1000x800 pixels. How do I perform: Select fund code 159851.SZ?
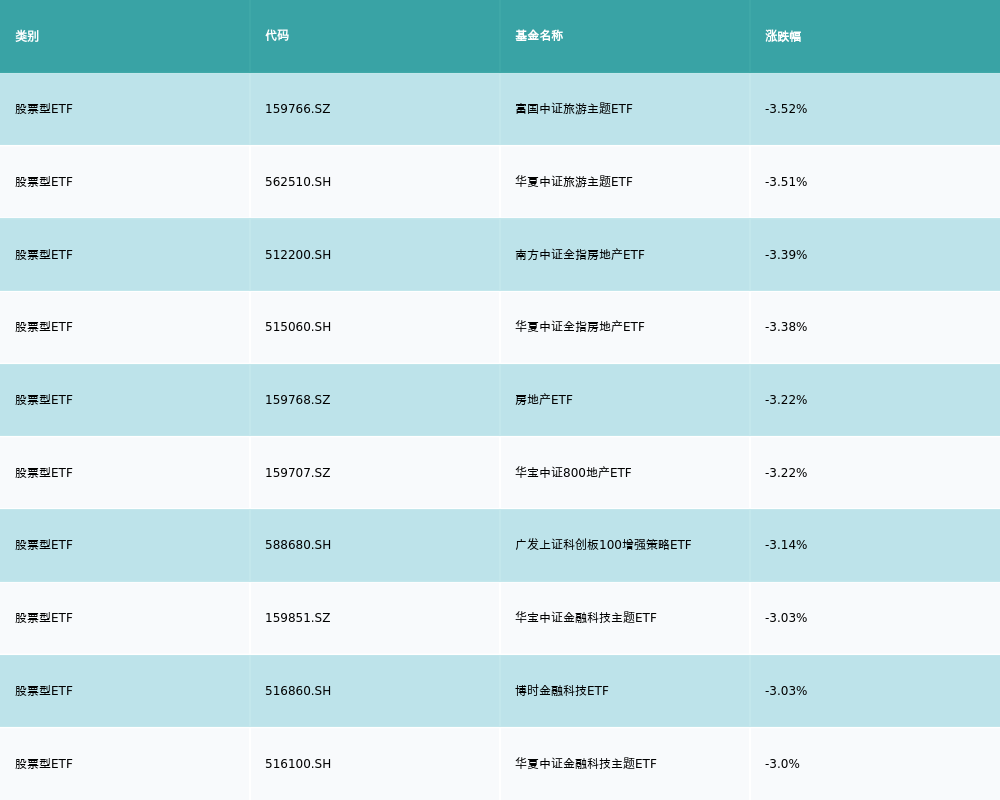(298, 618)
